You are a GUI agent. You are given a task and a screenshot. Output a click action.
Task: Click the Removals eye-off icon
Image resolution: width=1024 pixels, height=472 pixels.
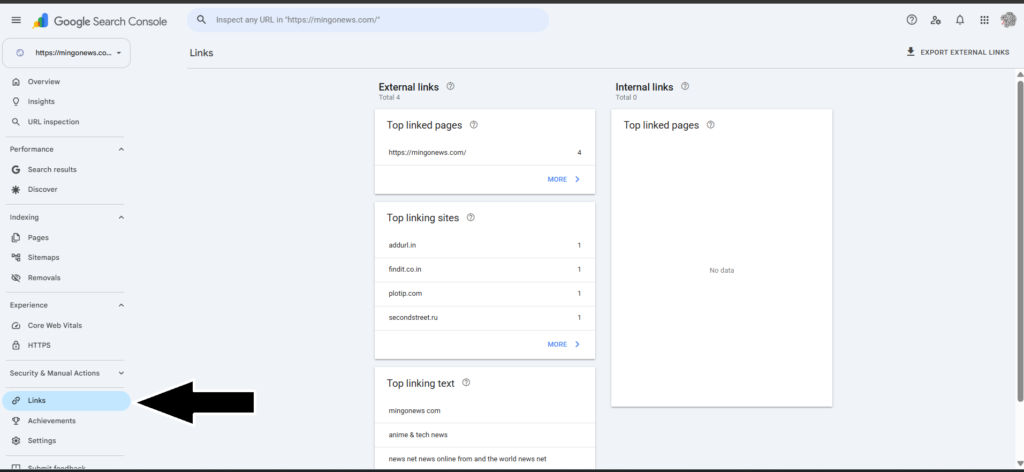[x=16, y=277]
